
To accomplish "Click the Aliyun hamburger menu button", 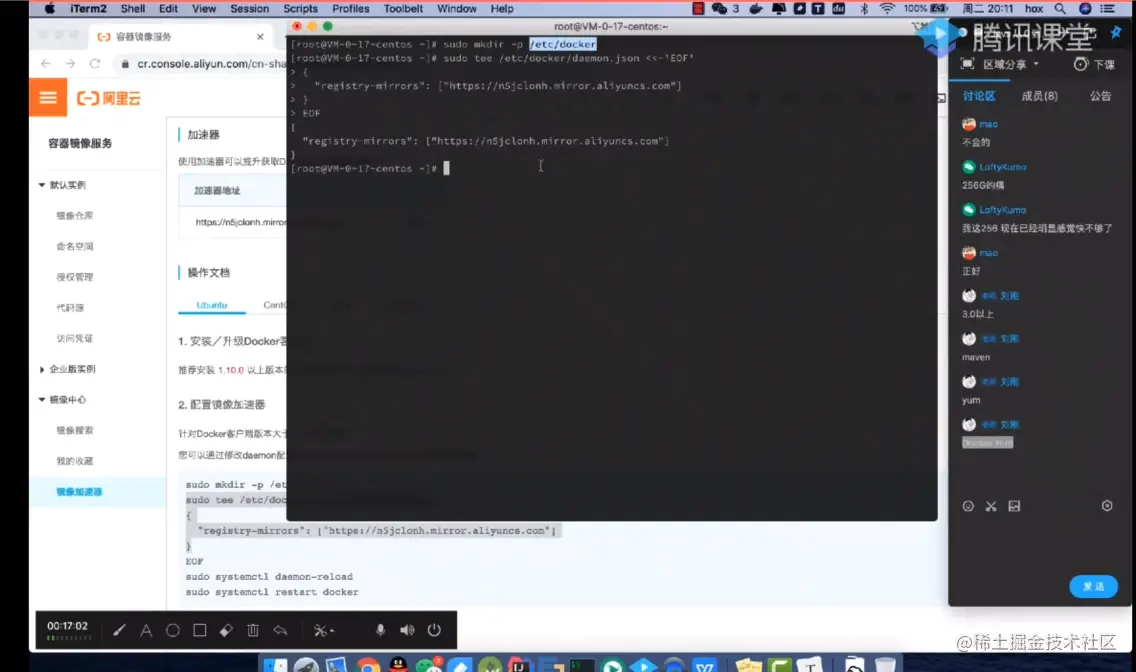I will (48, 98).
